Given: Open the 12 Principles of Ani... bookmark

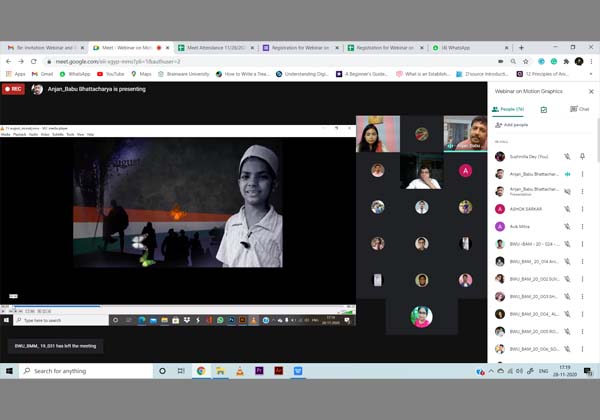Looking at the screenshot, I should (x=543, y=74).
